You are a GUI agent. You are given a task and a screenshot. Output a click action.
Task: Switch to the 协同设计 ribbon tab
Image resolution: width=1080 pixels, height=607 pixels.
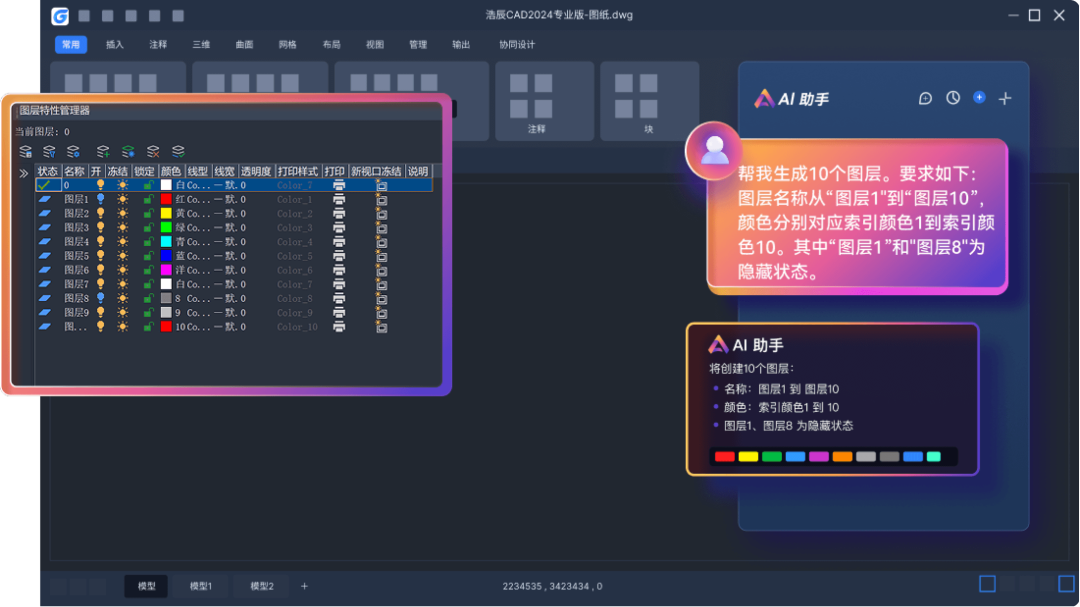click(517, 45)
